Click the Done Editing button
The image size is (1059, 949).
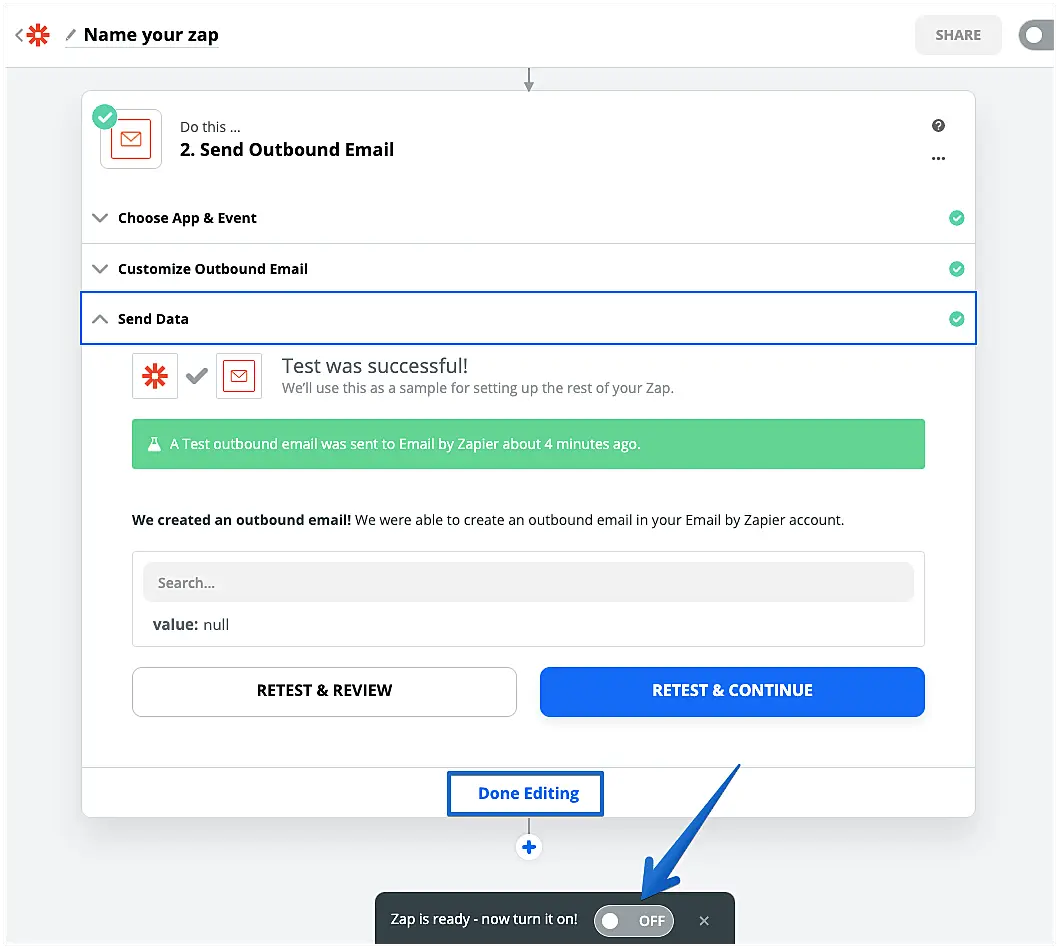(525, 794)
